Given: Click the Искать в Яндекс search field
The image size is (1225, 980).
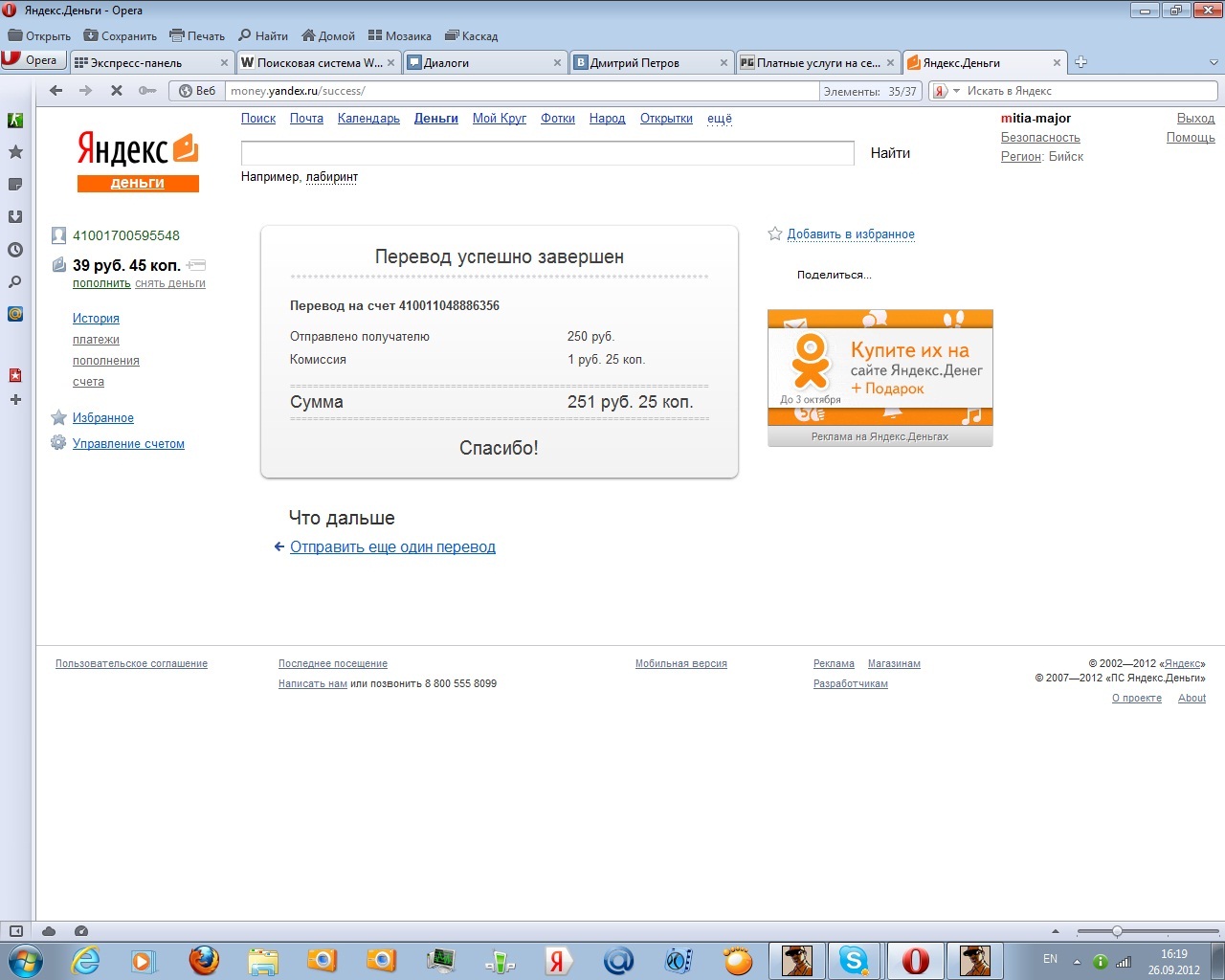Looking at the screenshot, I should coord(1089,91).
